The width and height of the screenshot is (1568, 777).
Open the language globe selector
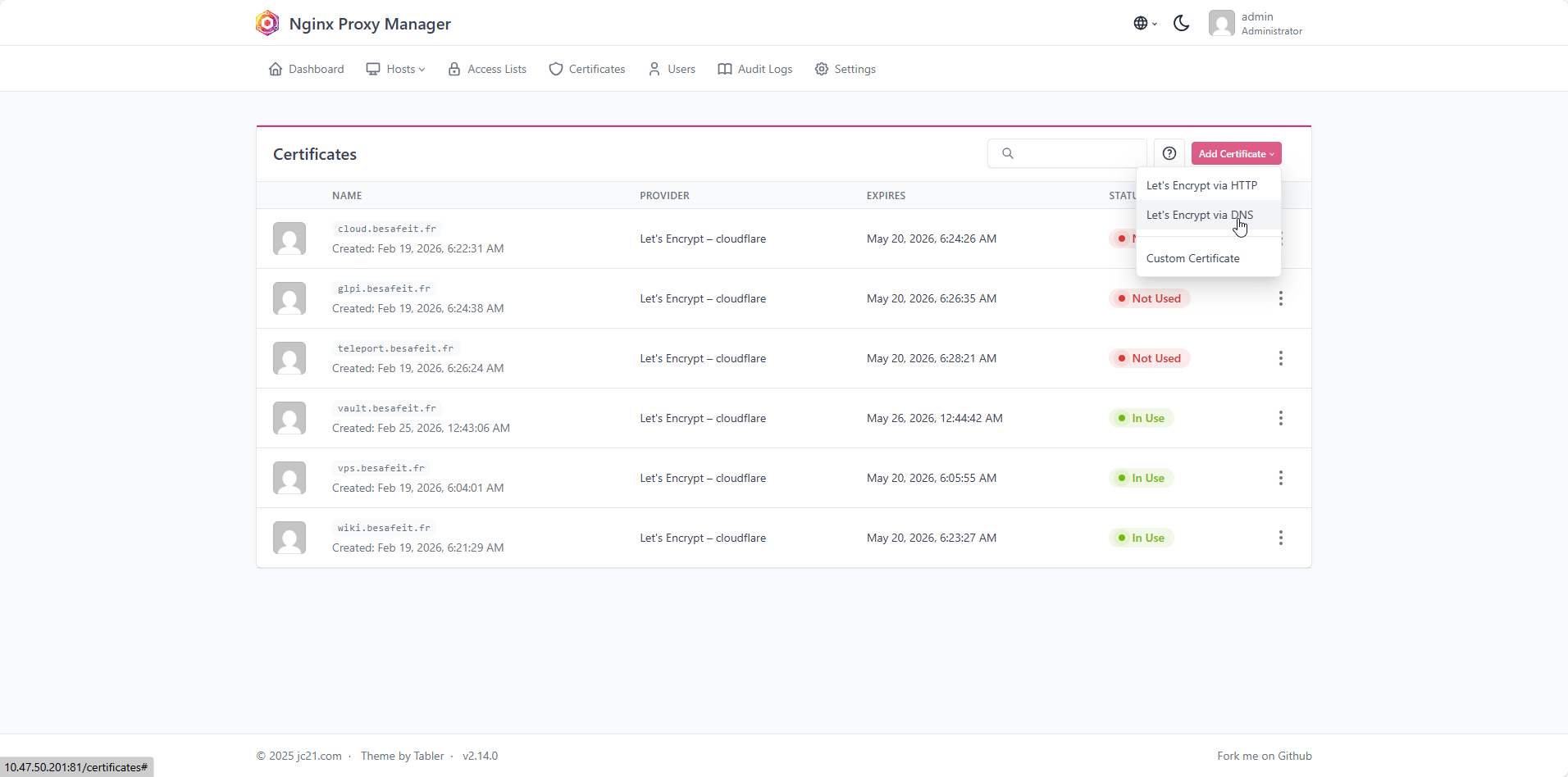1145,23
